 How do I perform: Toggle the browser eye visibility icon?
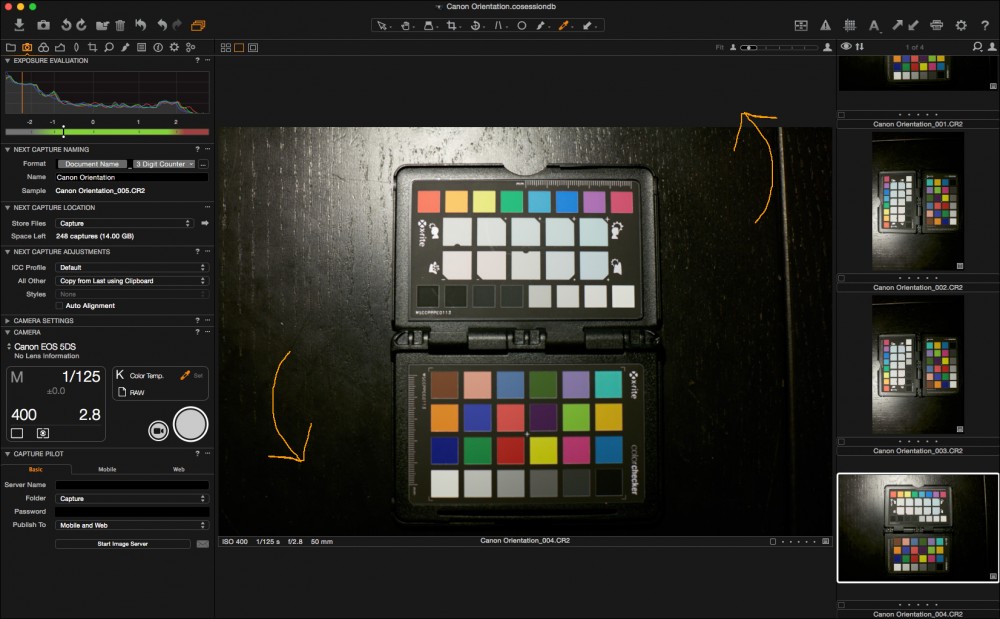[x=846, y=47]
